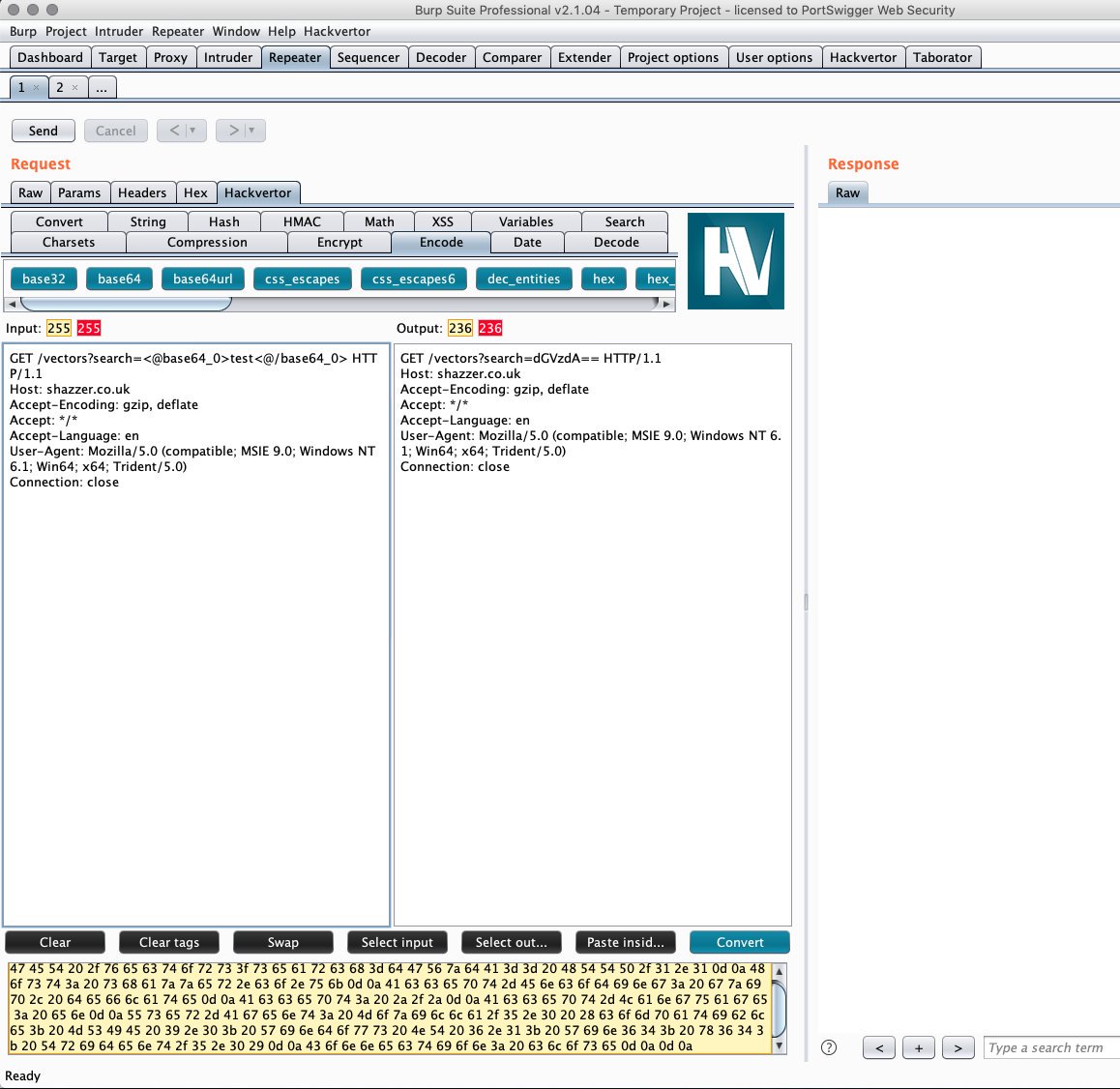Close Repeater tab 1
Screen dimensions: 1120x1089
coord(37,87)
